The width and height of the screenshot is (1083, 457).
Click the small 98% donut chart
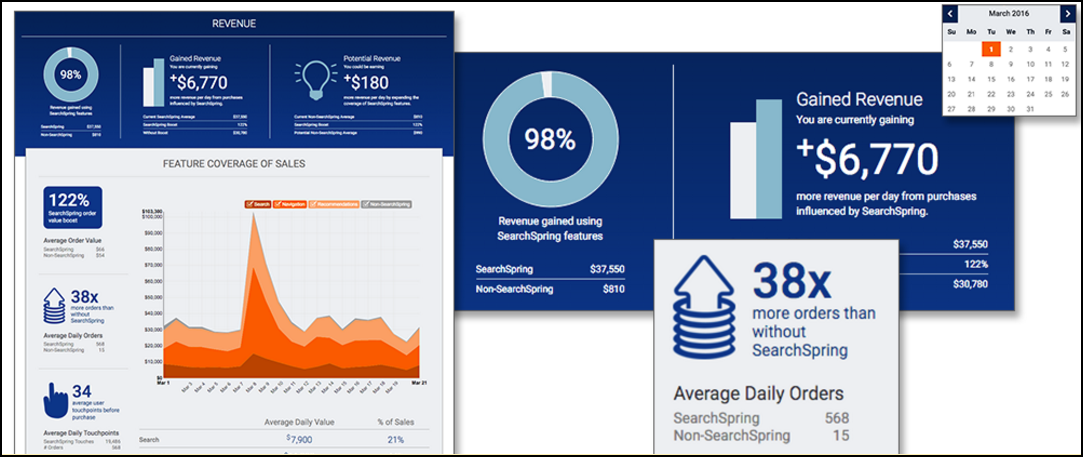pyautogui.click(x=70, y=74)
